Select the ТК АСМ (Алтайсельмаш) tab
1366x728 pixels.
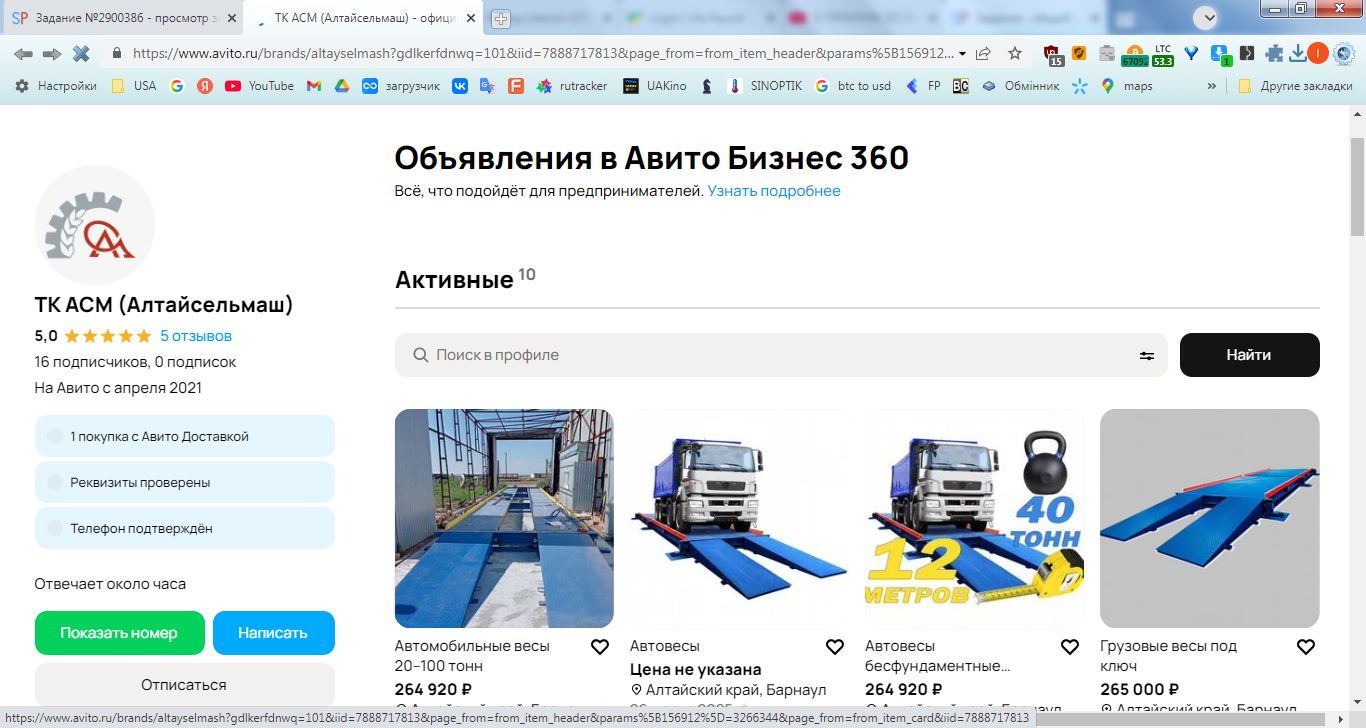pos(363,18)
